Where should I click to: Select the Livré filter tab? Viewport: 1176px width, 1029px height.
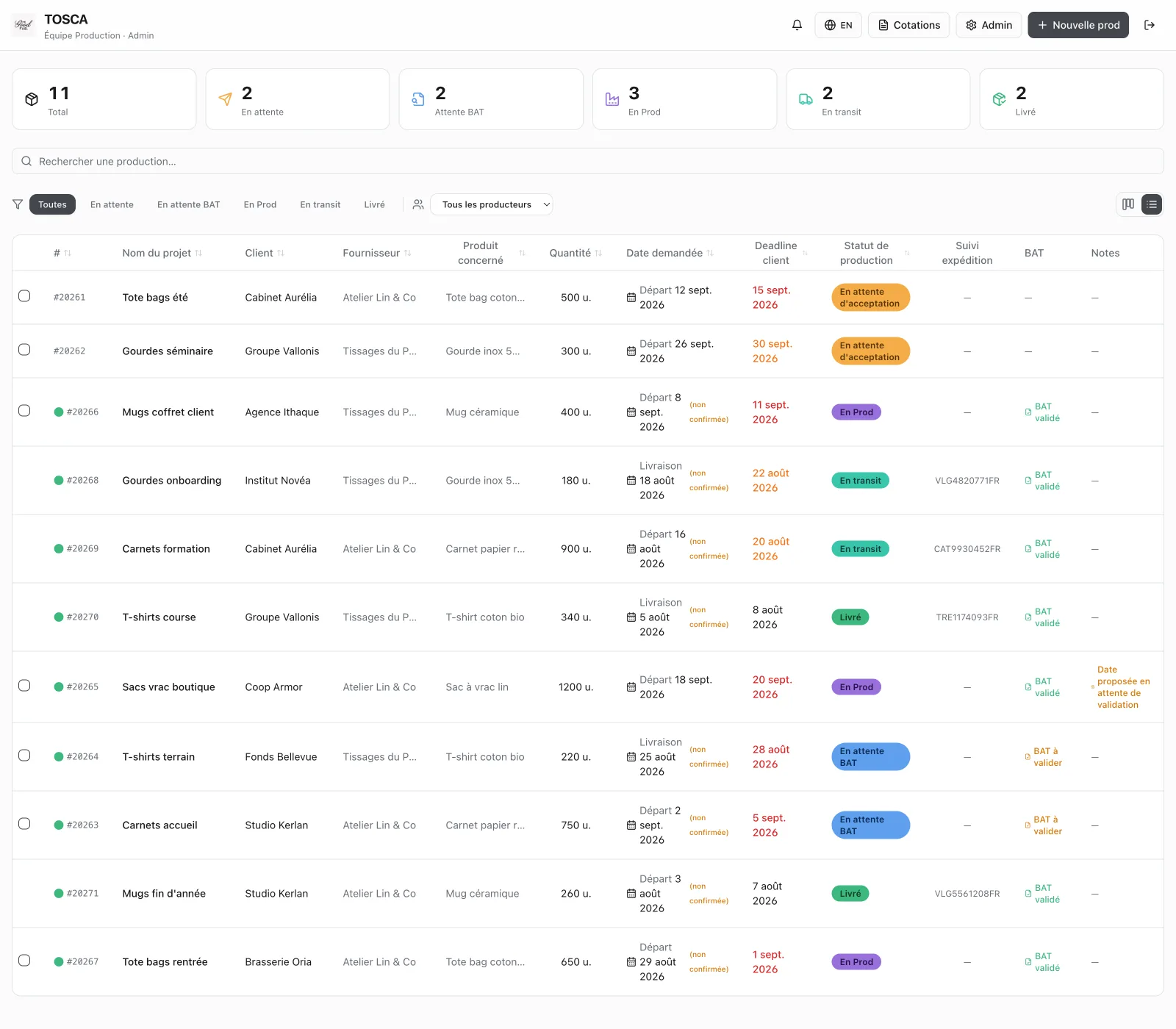point(374,204)
